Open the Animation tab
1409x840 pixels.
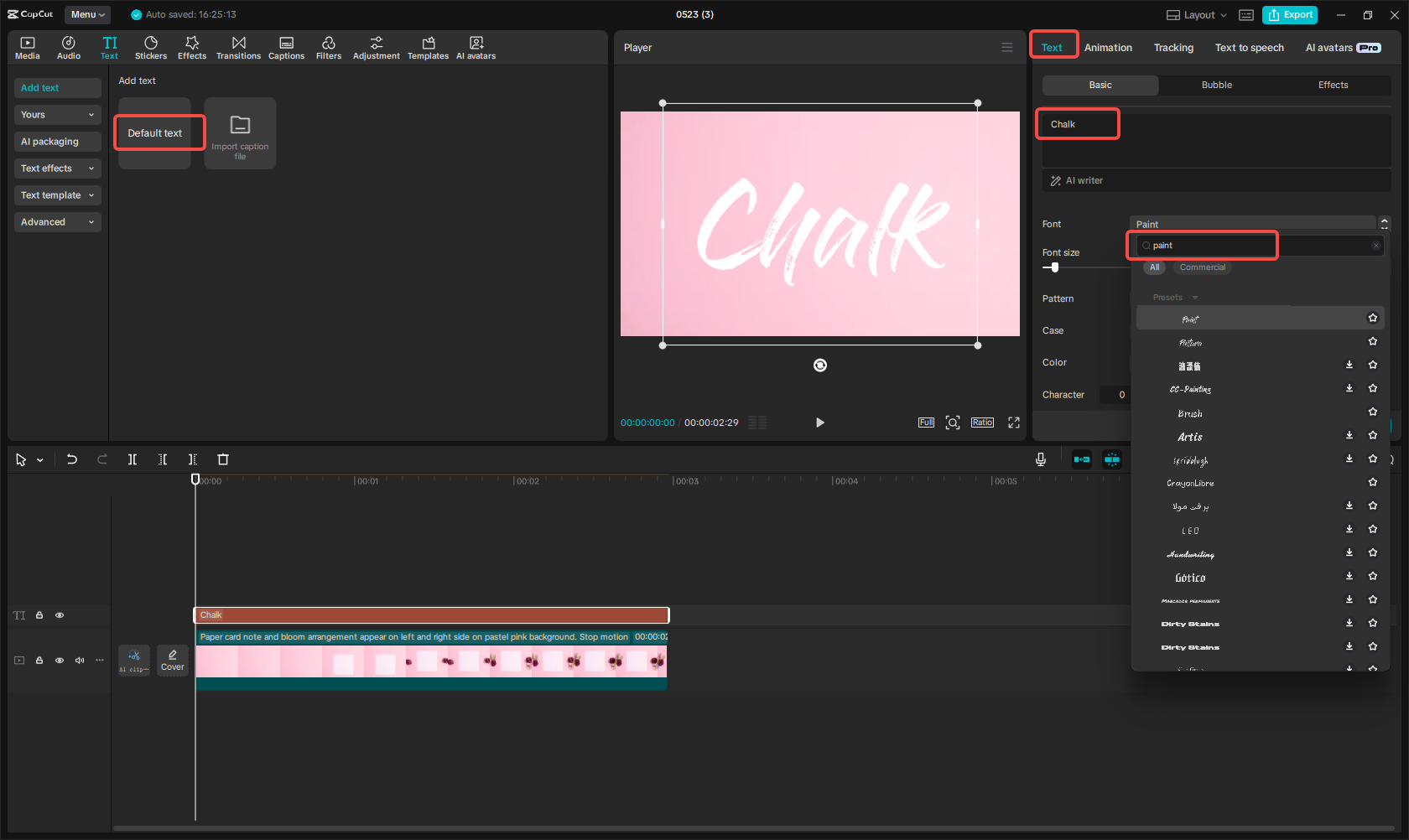1108,48
